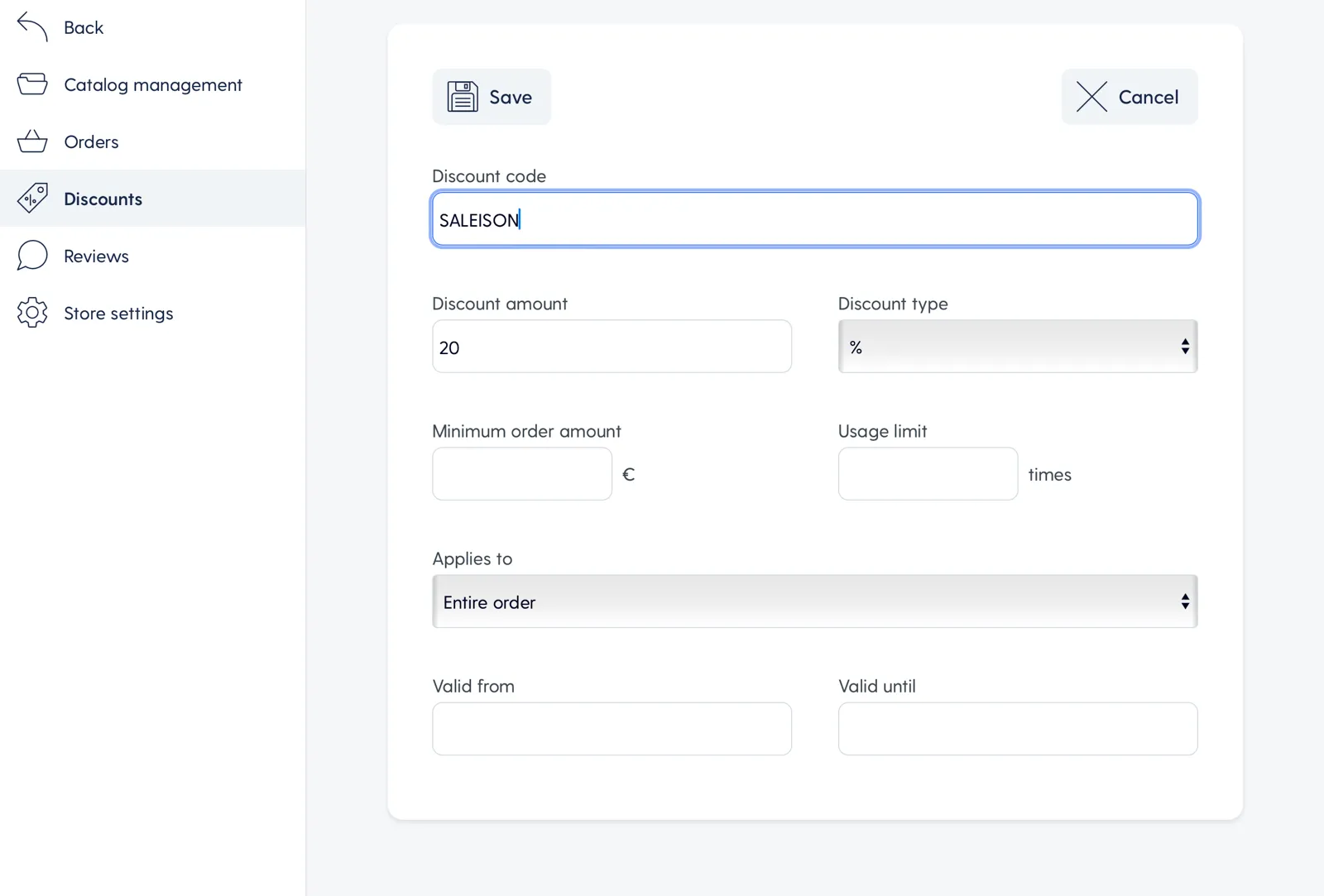The image size is (1324, 896).
Task: Click the Discount type dropdown arrows
Action: [1185, 347]
